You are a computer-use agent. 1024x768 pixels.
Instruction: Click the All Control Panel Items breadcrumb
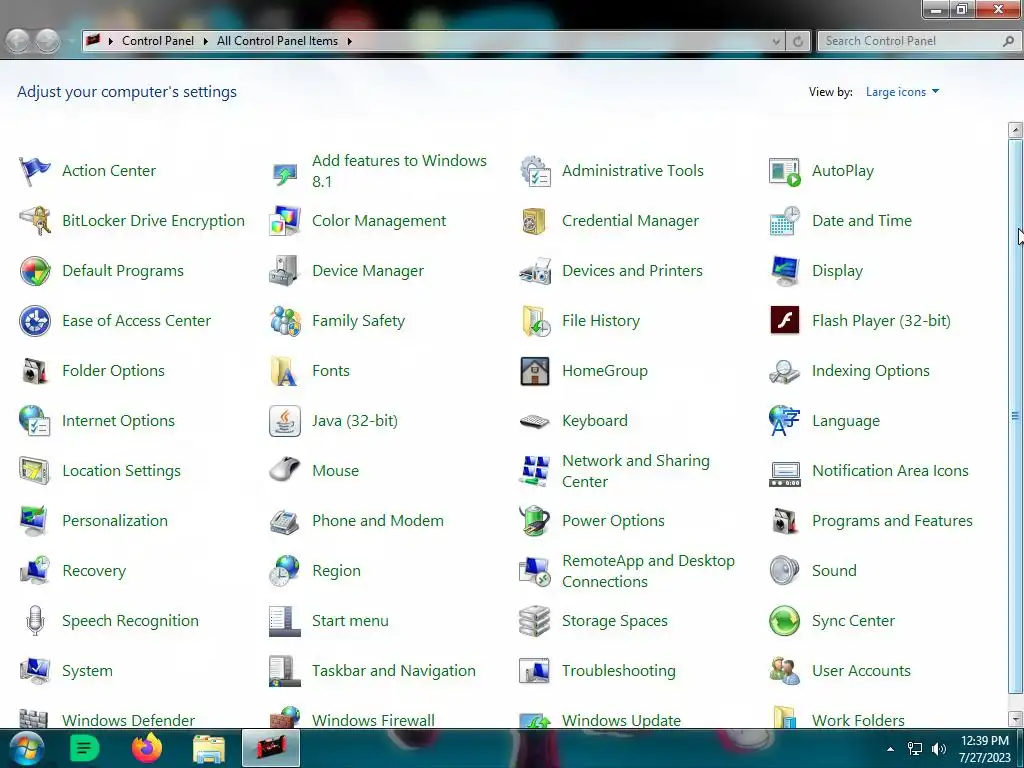coord(278,41)
